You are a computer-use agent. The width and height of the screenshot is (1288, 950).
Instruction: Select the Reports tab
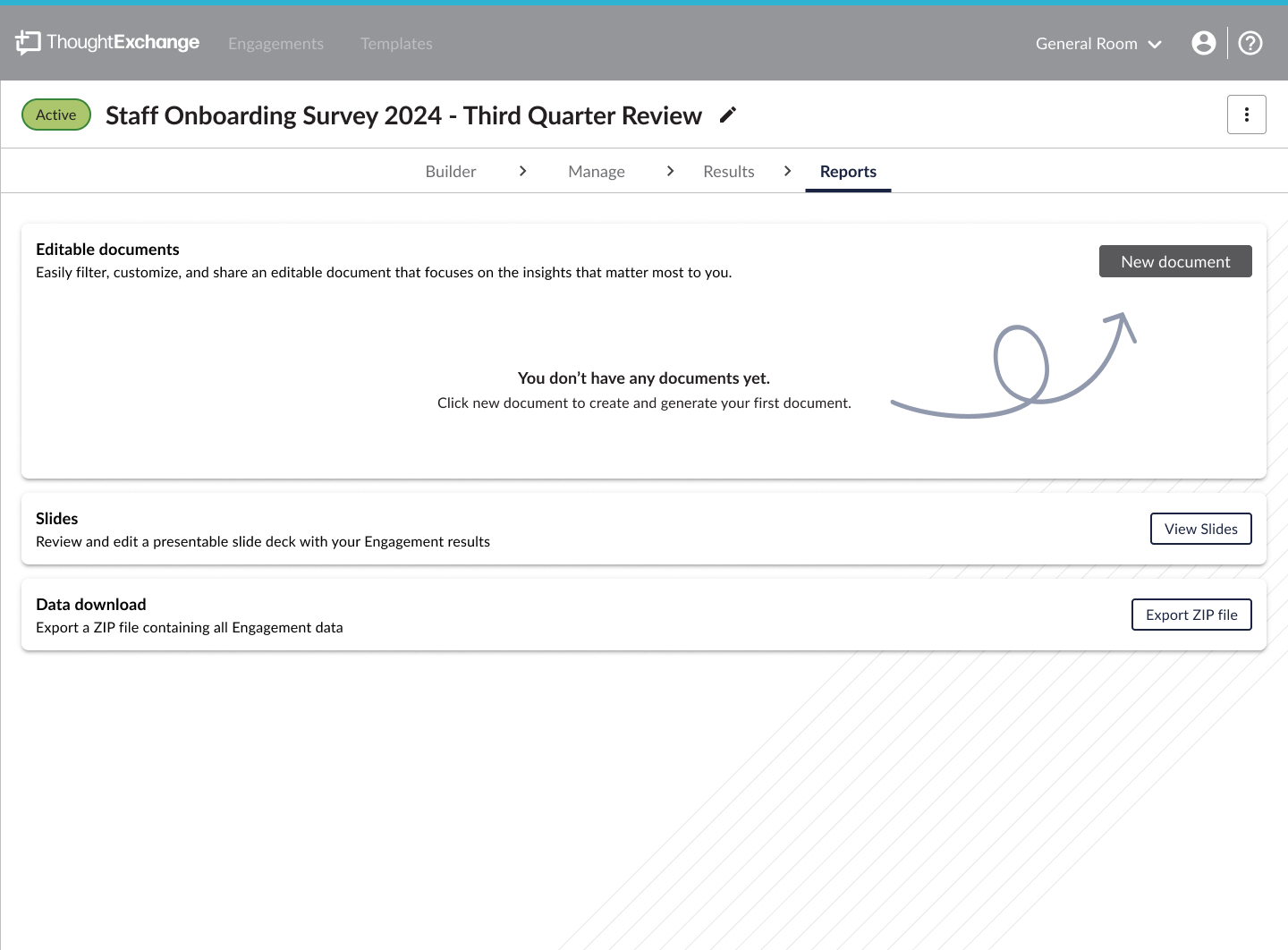coord(848,172)
